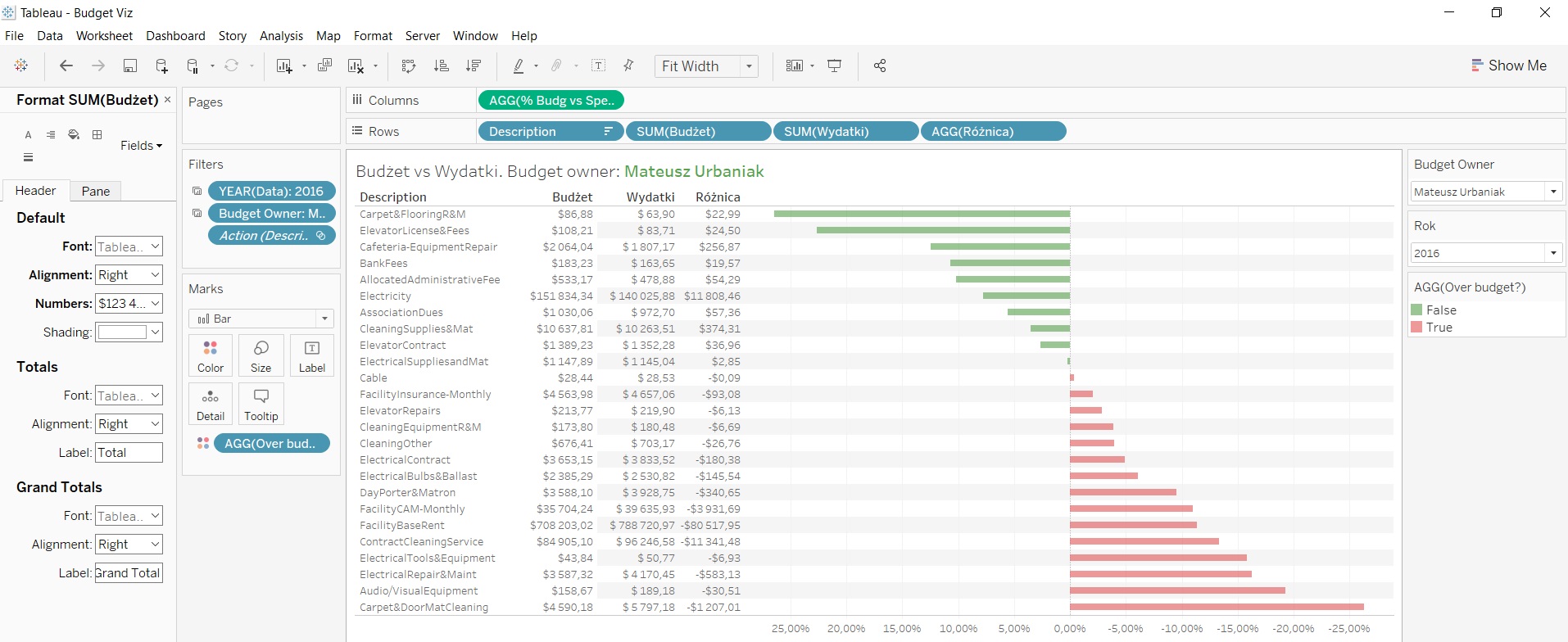Click the Share workbook icon
Screen dimensions: 1568x642
880,66
